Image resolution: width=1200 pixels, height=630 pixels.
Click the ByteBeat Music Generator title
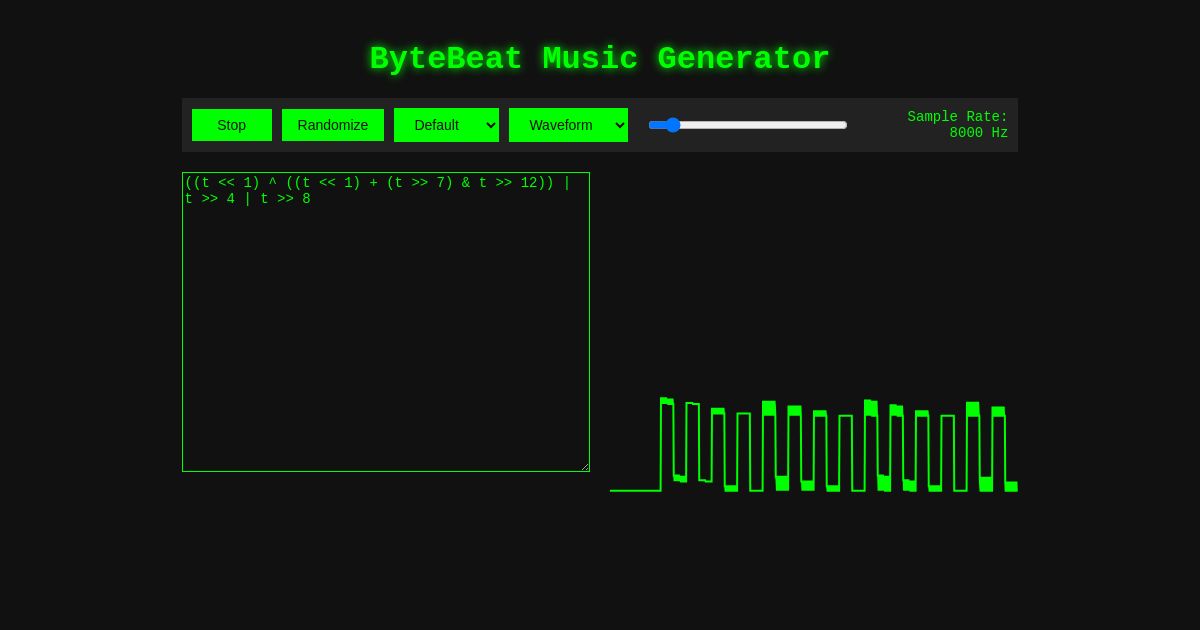(x=599, y=59)
